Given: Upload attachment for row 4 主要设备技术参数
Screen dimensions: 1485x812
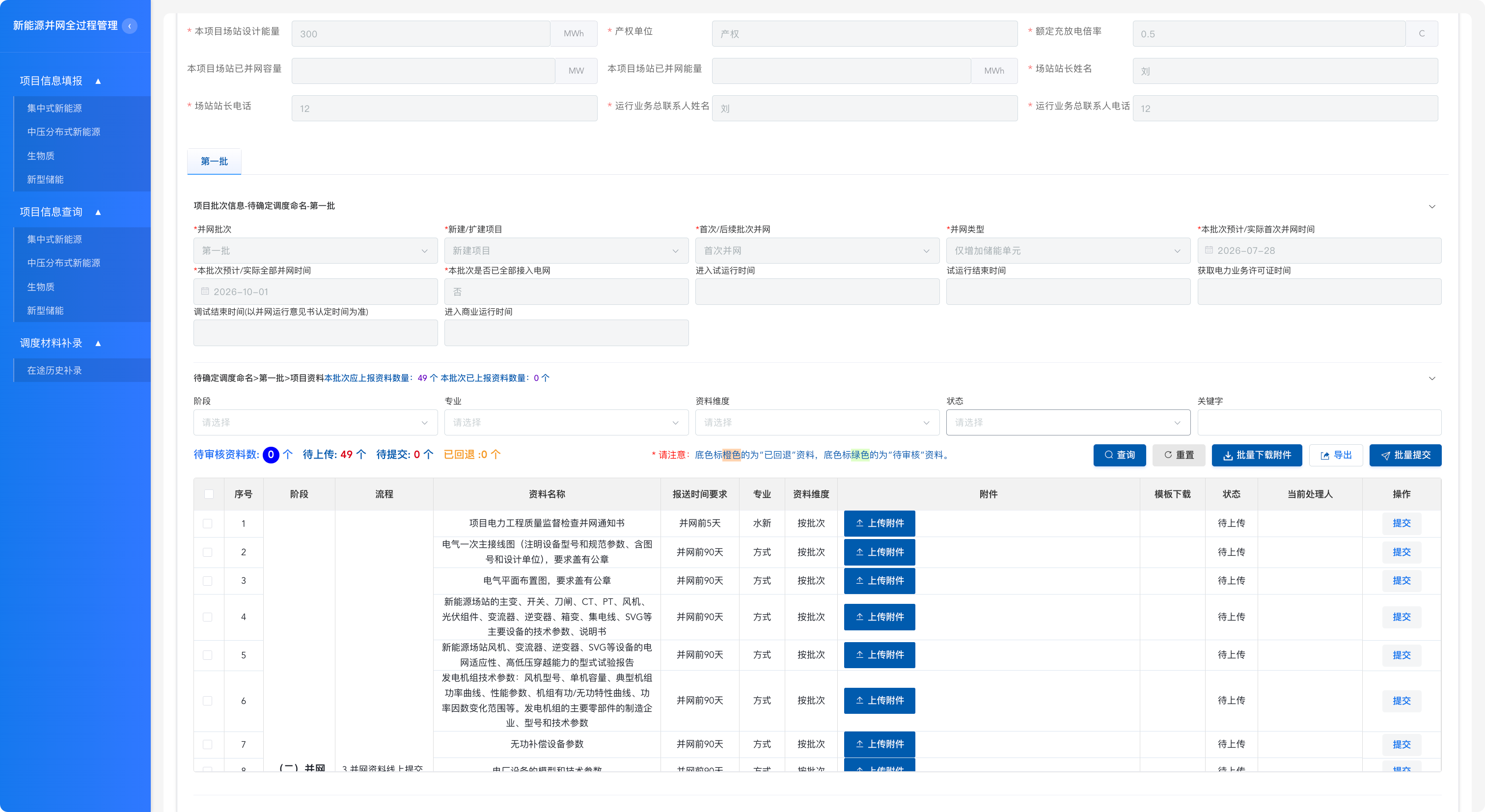Looking at the screenshot, I should pyautogui.click(x=879, y=617).
